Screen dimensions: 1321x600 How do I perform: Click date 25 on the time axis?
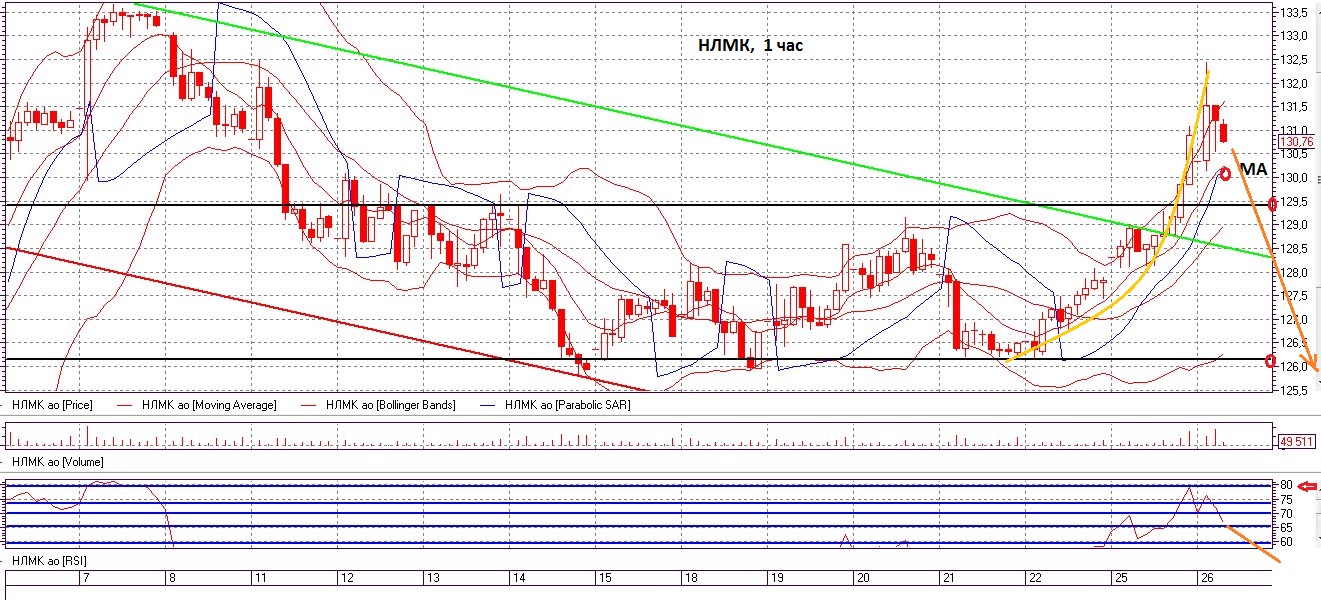click(x=1119, y=579)
